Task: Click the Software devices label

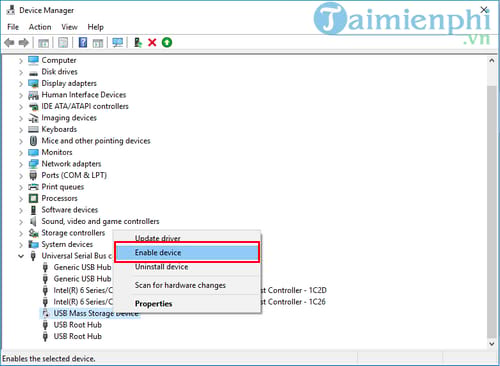Action: pyautogui.click(x=70, y=210)
